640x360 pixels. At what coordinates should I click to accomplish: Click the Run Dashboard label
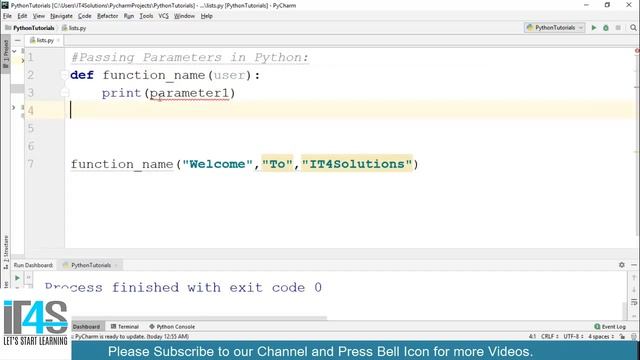click(x=33, y=265)
